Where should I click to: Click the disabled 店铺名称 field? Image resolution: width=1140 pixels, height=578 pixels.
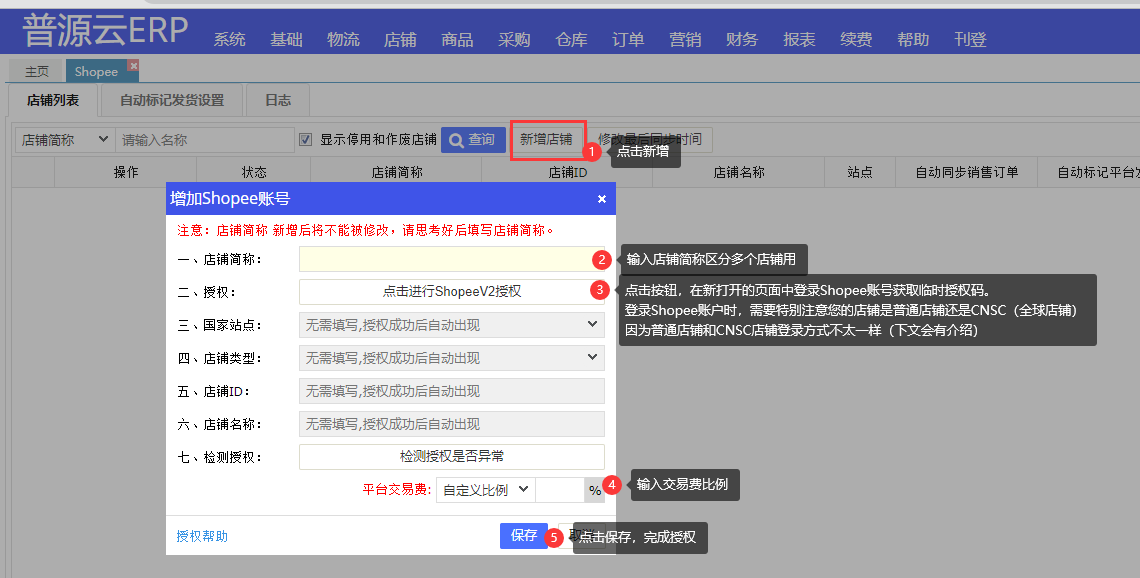coord(451,424)
